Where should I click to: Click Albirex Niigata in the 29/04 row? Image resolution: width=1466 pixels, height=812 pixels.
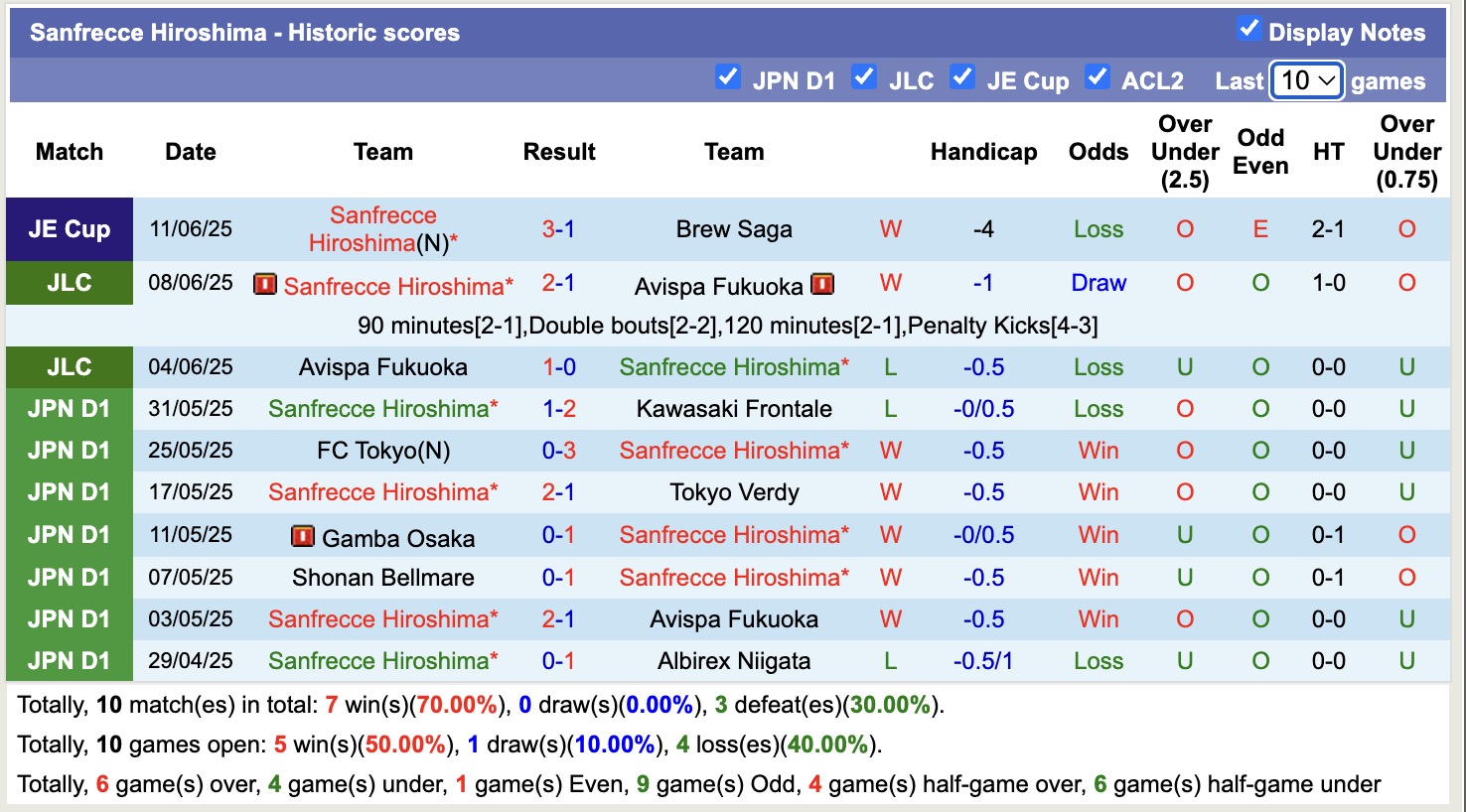734,660
